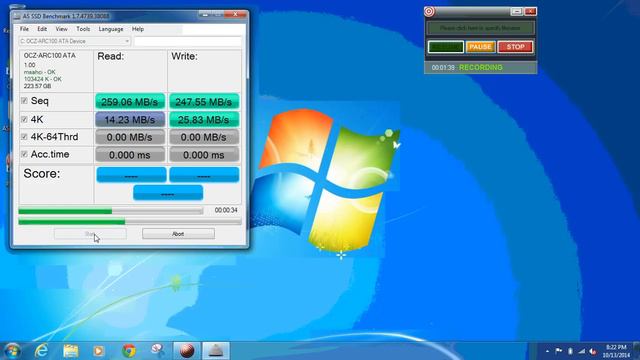640x360 pixels.
Task: Open the Tools menu
Action: point(83,29)
